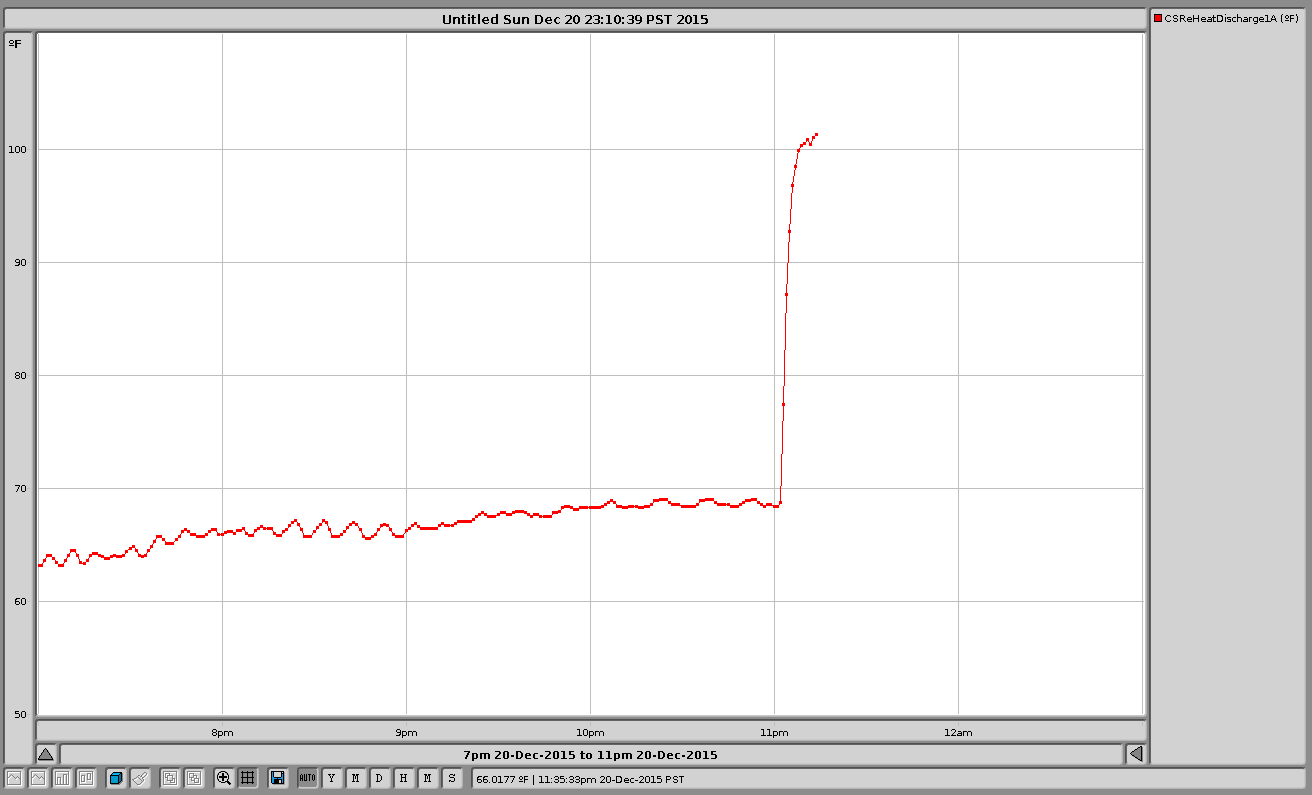
Task: Toggle the grid lines button
Action: 248,778
